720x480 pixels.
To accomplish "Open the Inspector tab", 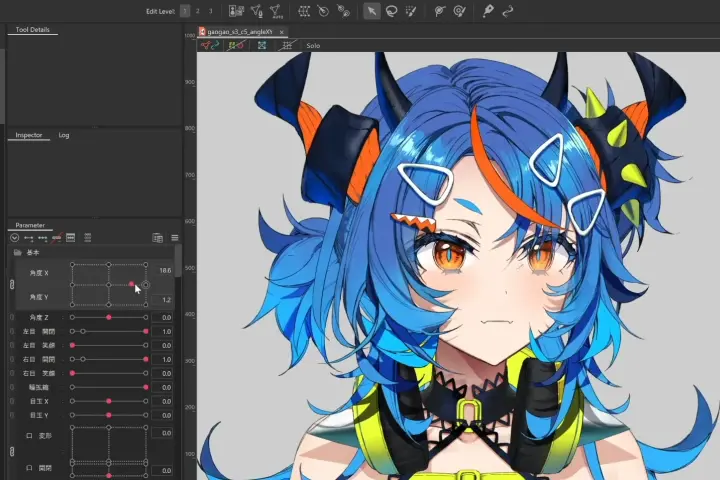I will click(29, 135).
